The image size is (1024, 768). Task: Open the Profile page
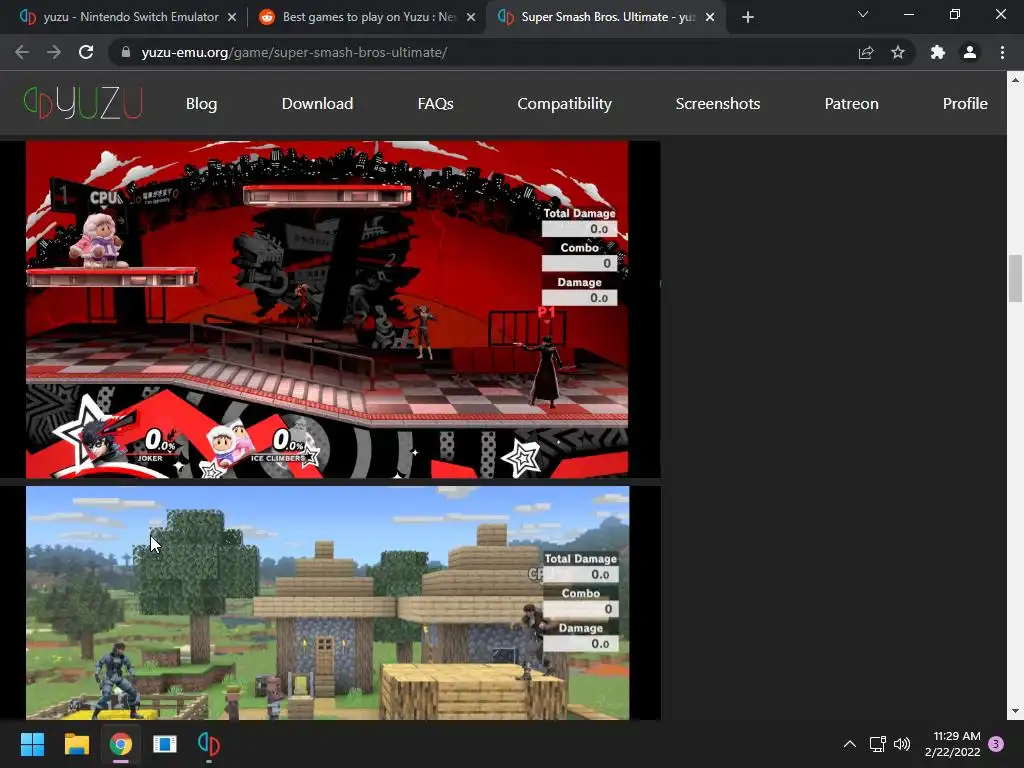(x=965, y=103)
